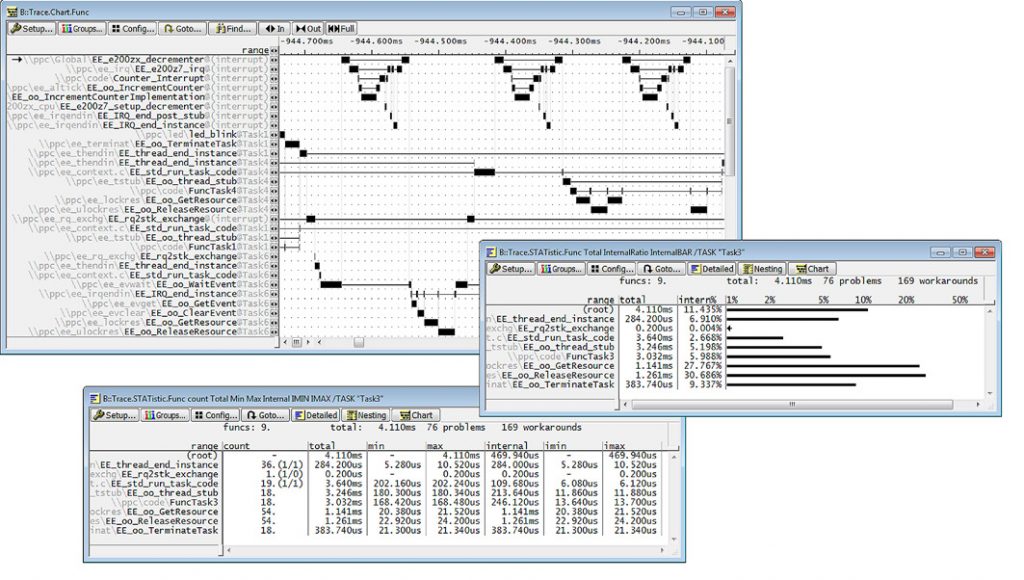This screenshot has height=580, width=1024.
Task: Zoom out with the Out button
Action: (308, 29)
